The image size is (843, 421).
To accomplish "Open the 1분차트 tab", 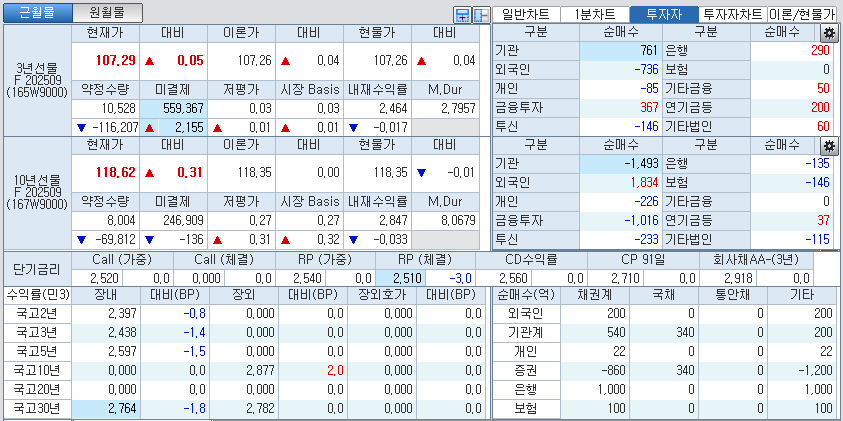I will 595,15.
